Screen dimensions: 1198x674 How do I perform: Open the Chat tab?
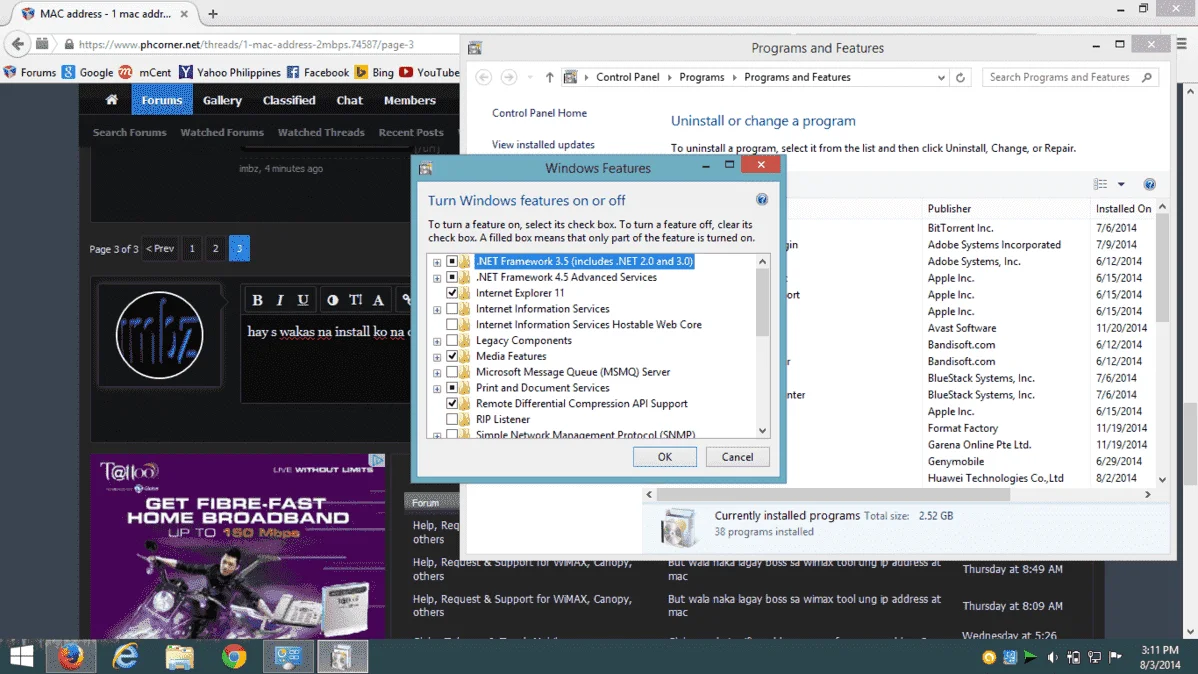tap(349, 100)
